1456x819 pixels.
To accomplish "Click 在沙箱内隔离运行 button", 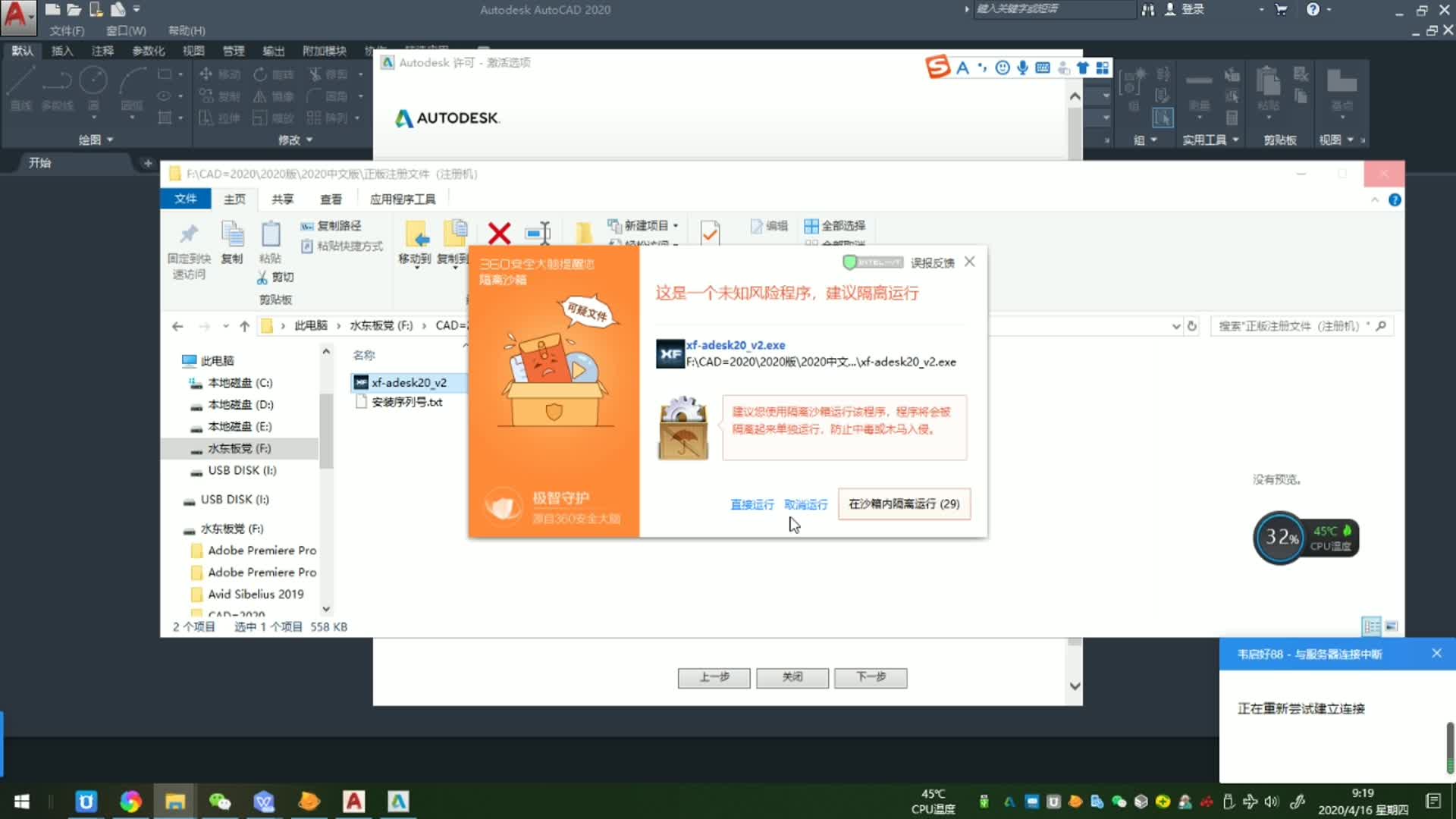I will pyautogui.click(x=904, y=504).
